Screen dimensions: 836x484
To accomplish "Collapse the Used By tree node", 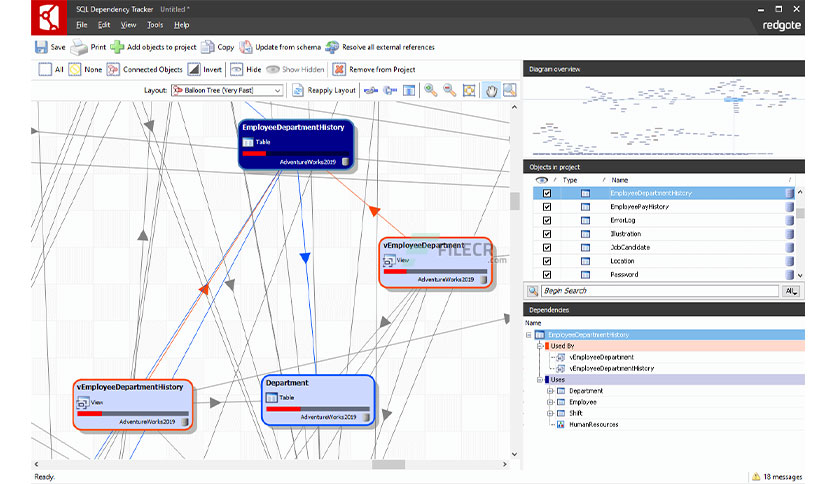I will pyautogui.click(x=540, y=346).
